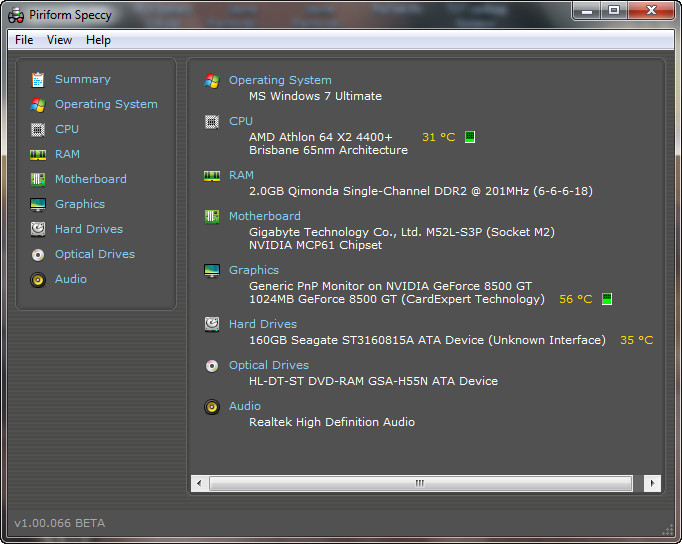
Task: Click the Audio icon in main panel
Action: pos(212,407)
